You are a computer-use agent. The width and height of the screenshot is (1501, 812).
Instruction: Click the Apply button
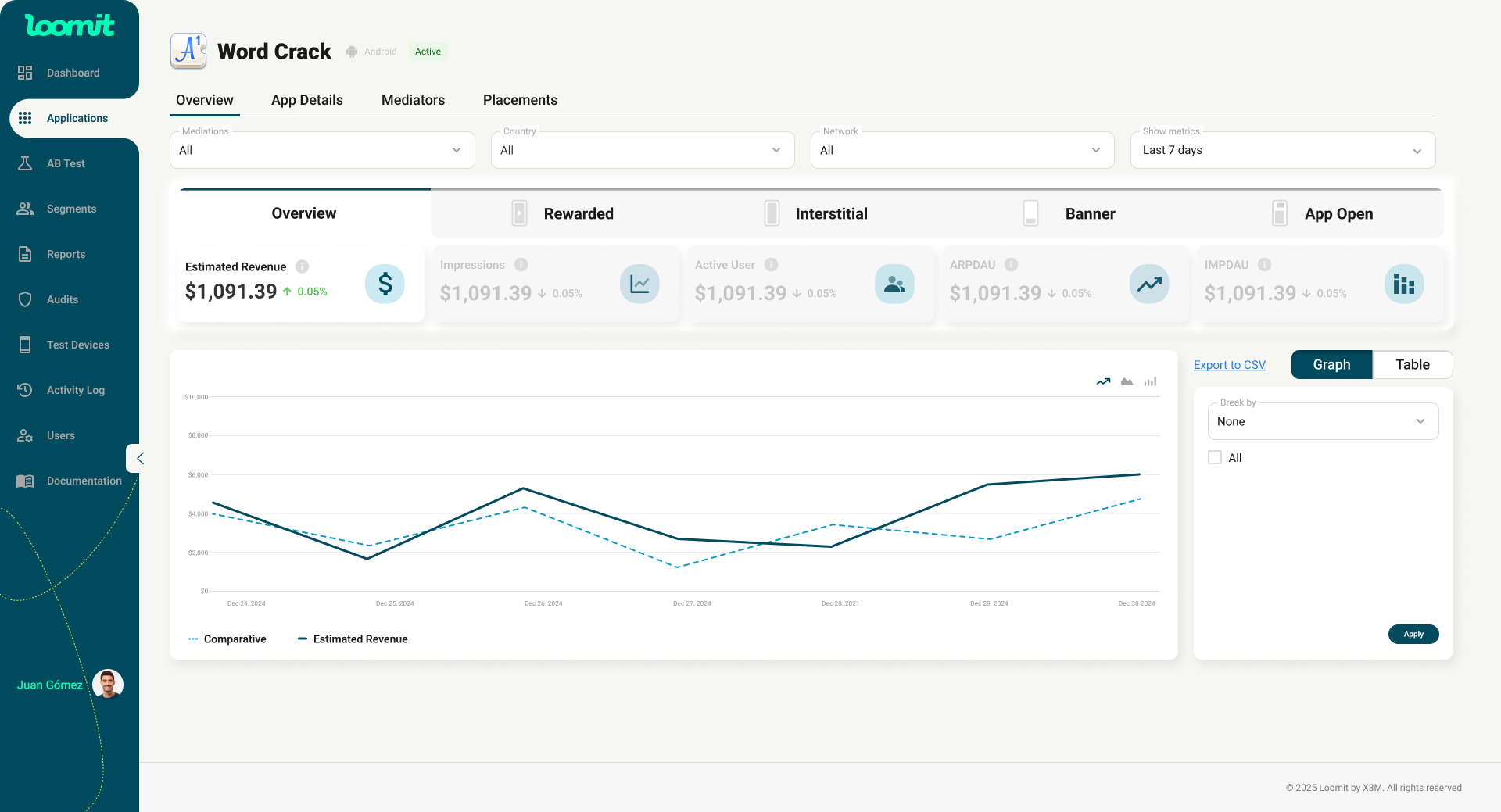[x=1413, y=634]
